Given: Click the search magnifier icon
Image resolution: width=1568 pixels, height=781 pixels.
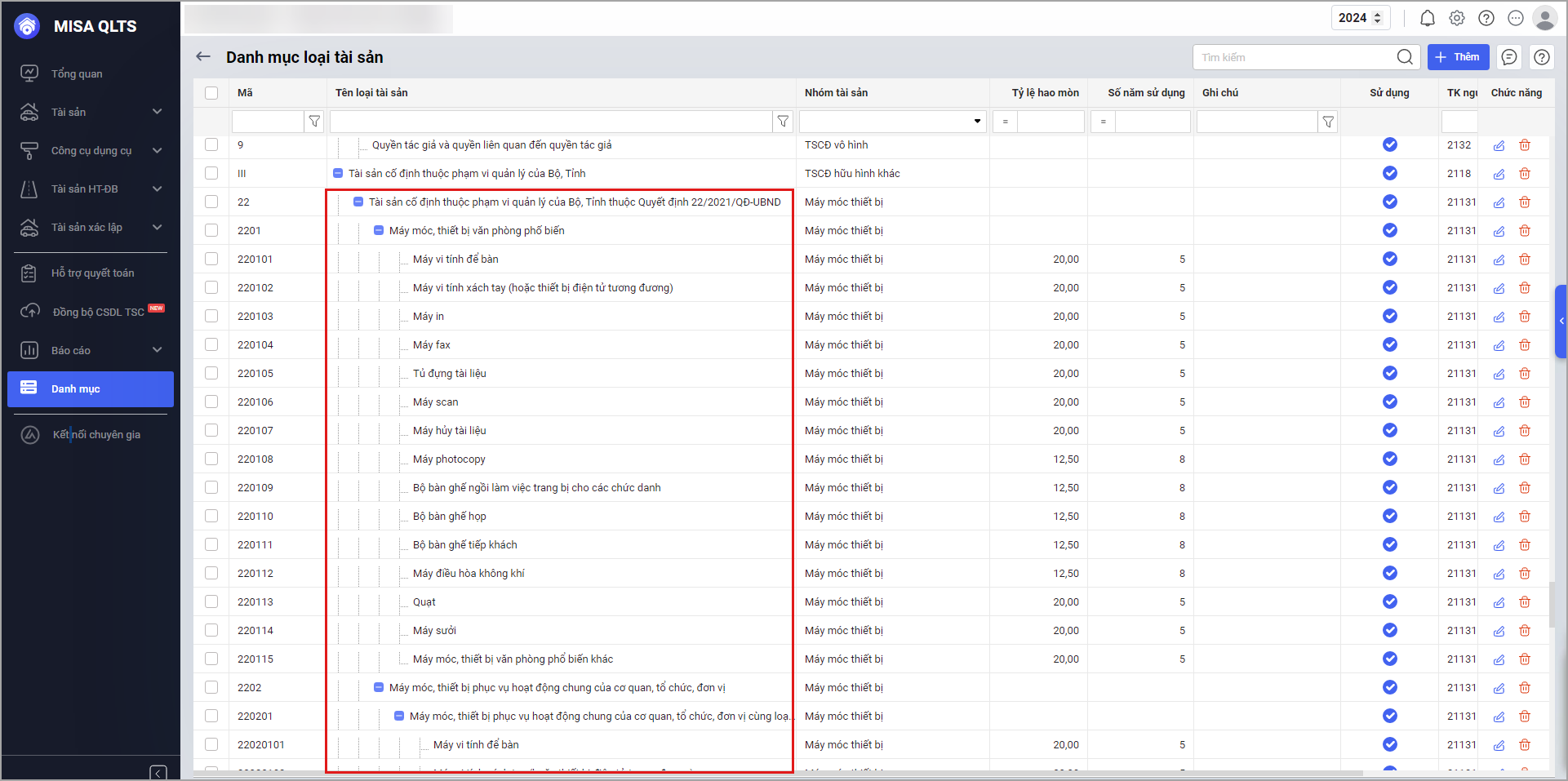Looking at the screenshot, I should coord(1405,57).
